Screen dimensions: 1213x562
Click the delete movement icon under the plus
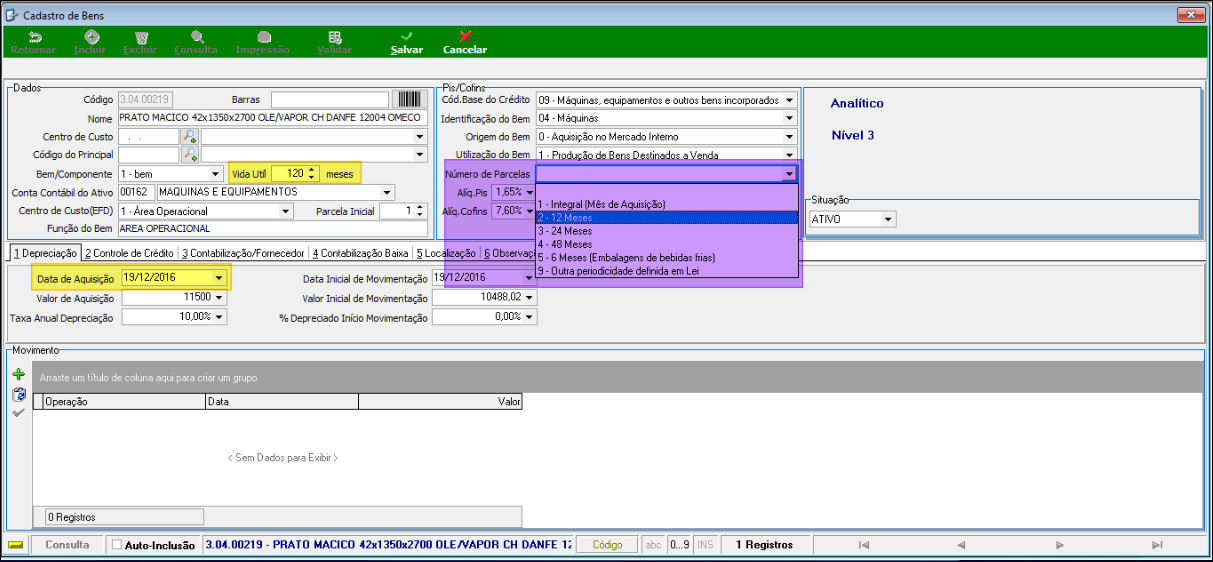[x=18, y=393]
